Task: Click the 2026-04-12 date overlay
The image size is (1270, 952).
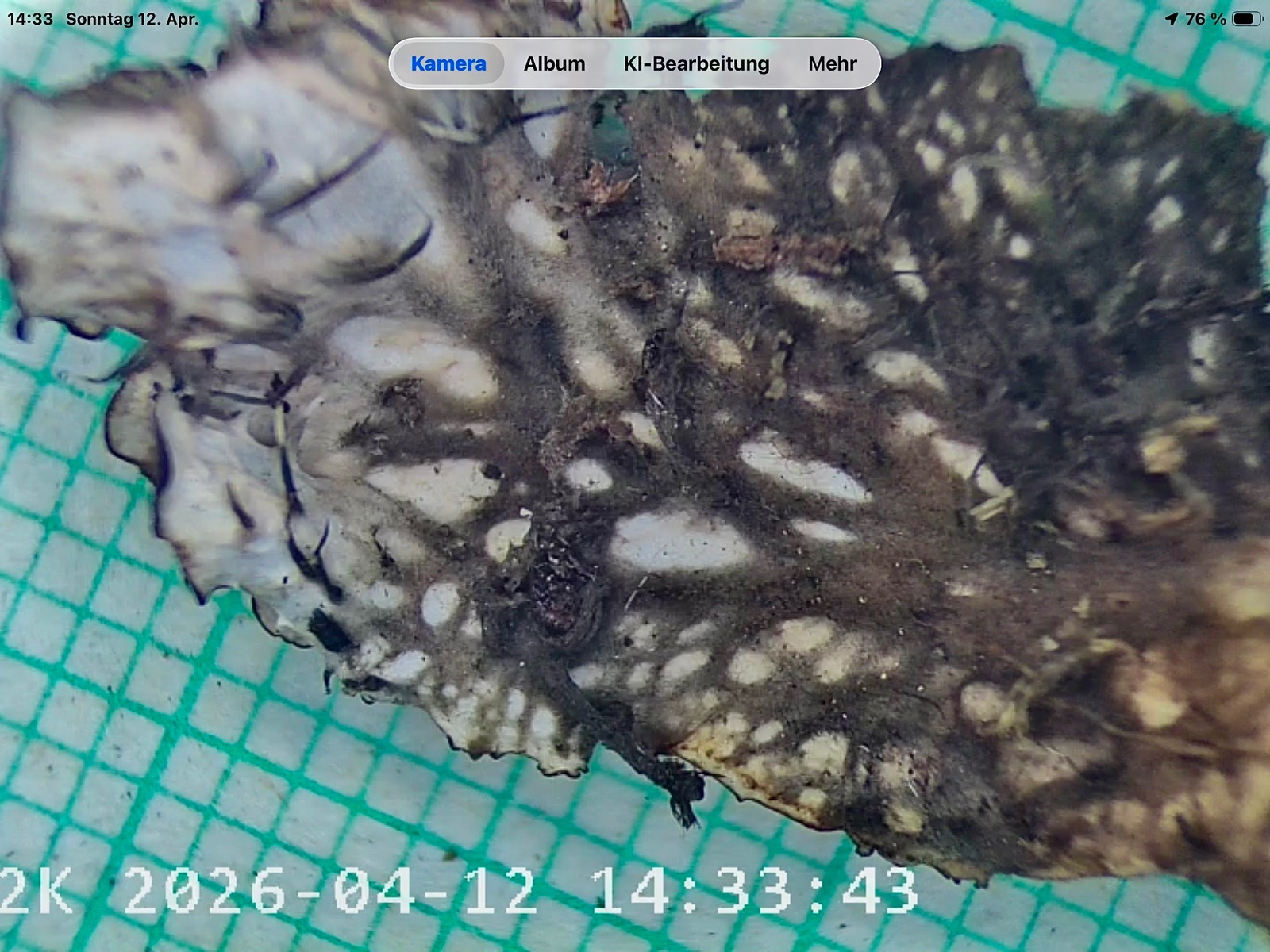Action: coord(330,890)
